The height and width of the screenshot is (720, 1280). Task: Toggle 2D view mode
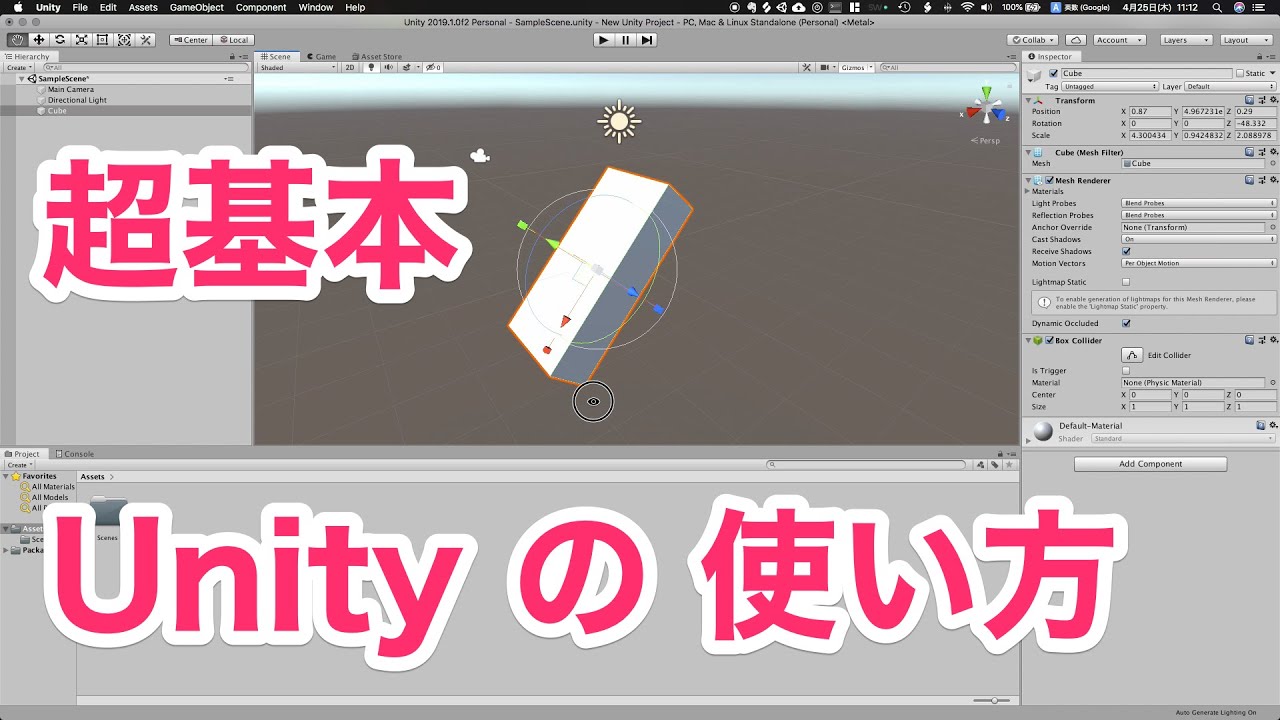click(x=350, y=68)
